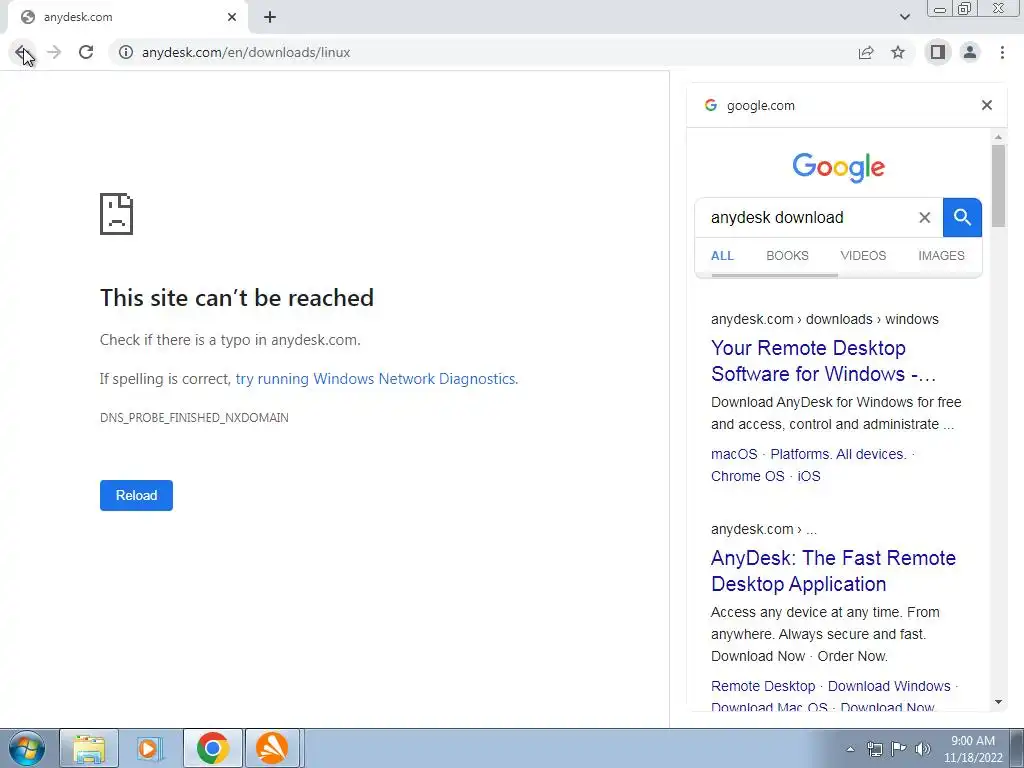
Task: Toggle the side panel button
Action: coord(938,52)
